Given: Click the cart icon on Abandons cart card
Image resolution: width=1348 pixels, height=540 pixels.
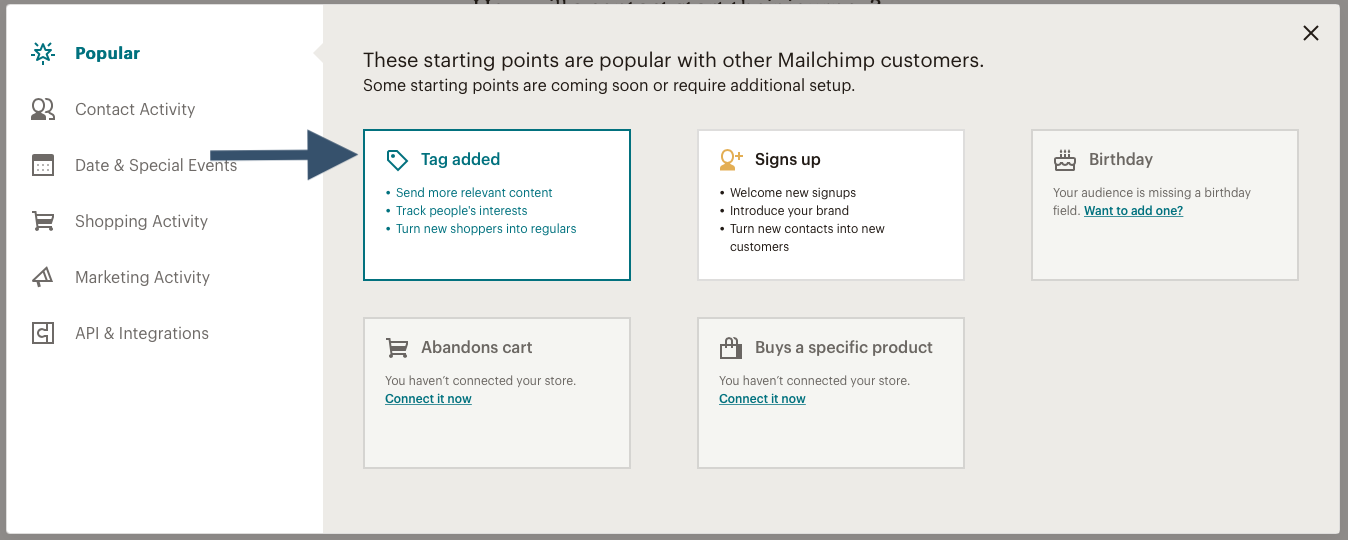Looking at the screenshot, I should tap(397, 348).
